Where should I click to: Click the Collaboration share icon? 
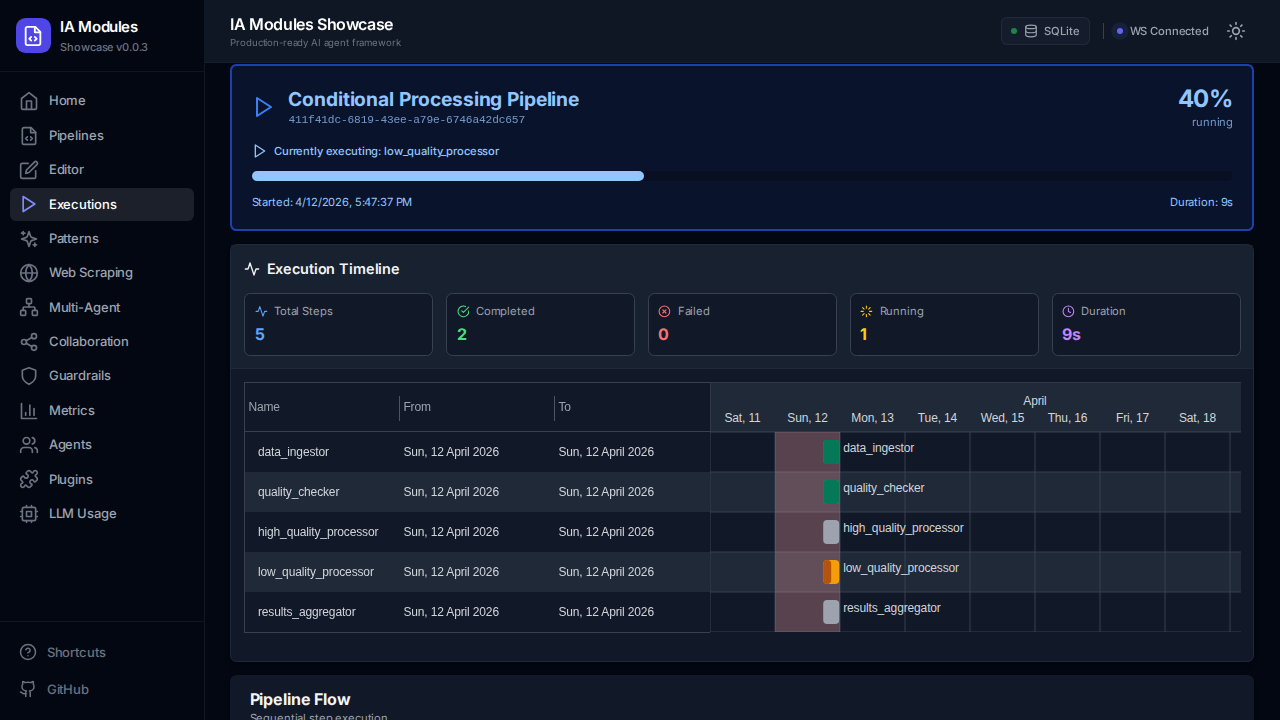(29, 342)
